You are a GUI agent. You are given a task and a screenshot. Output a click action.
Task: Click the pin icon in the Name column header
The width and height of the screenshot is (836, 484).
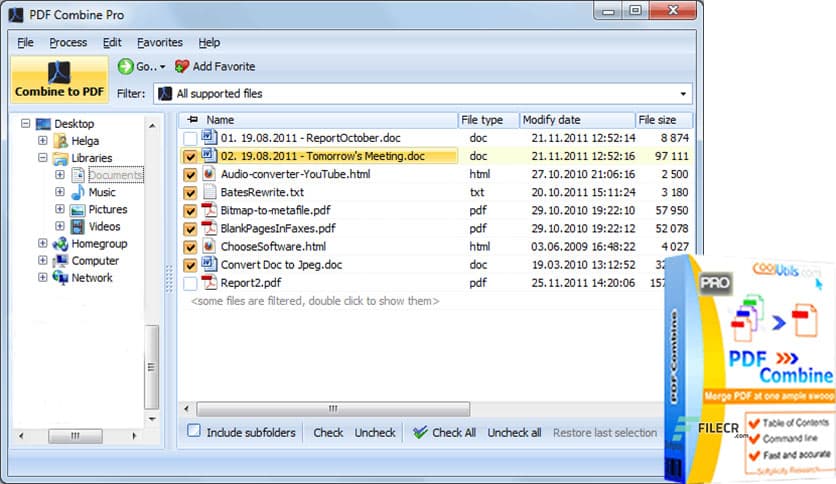[x=193, y=119]
